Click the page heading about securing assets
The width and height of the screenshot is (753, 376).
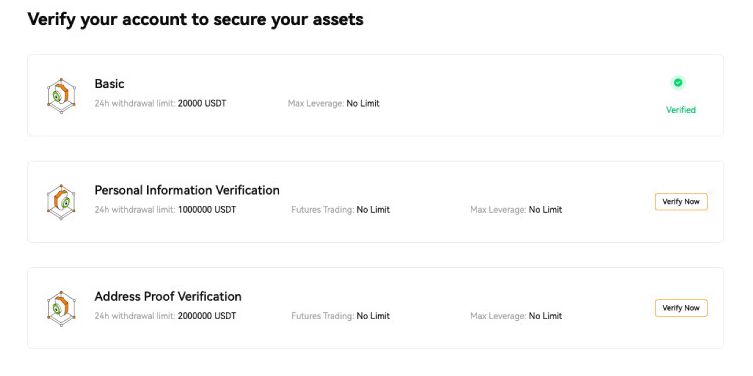point(195,20)
